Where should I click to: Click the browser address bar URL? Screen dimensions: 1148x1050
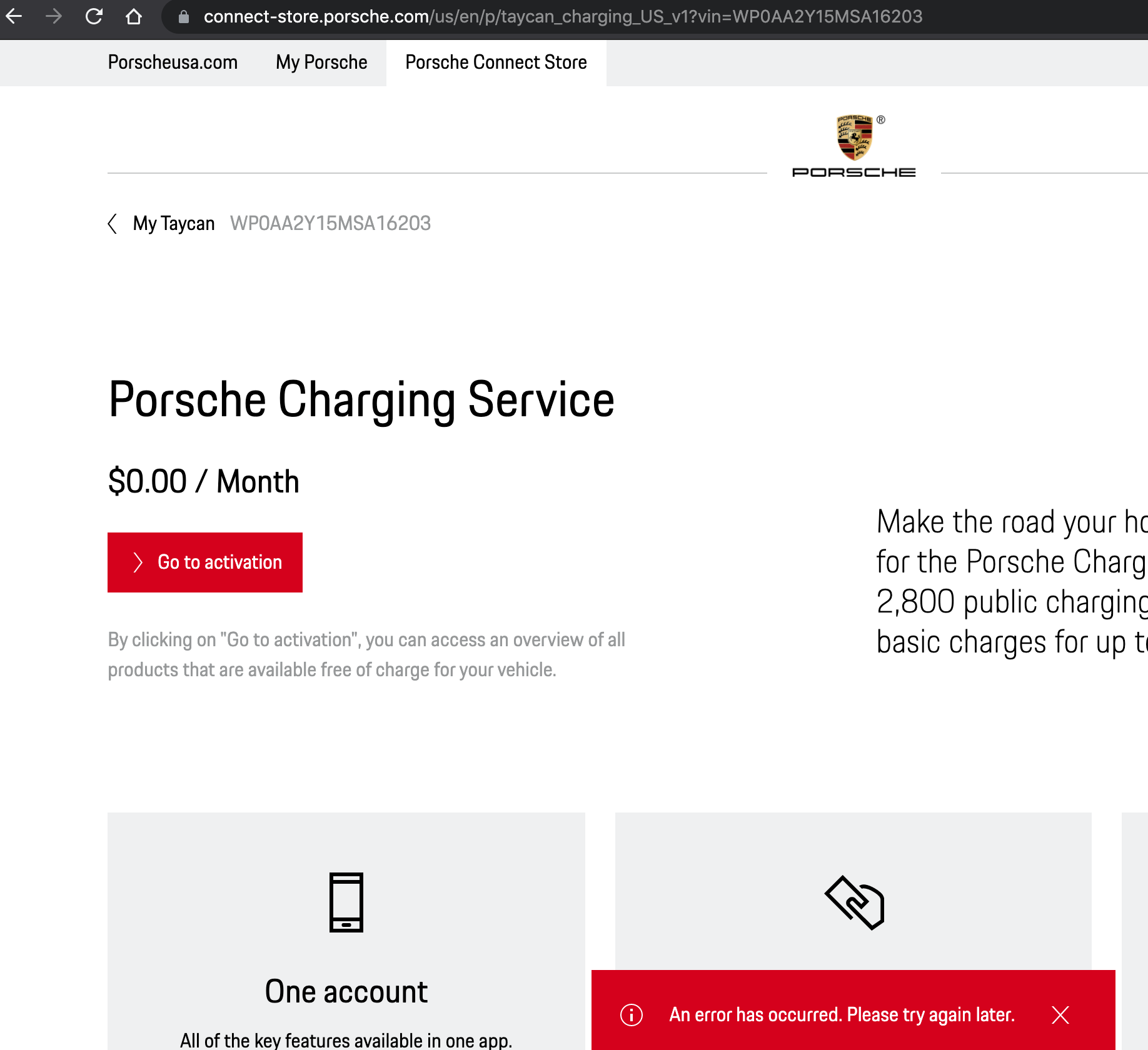(x=563, y=17)
